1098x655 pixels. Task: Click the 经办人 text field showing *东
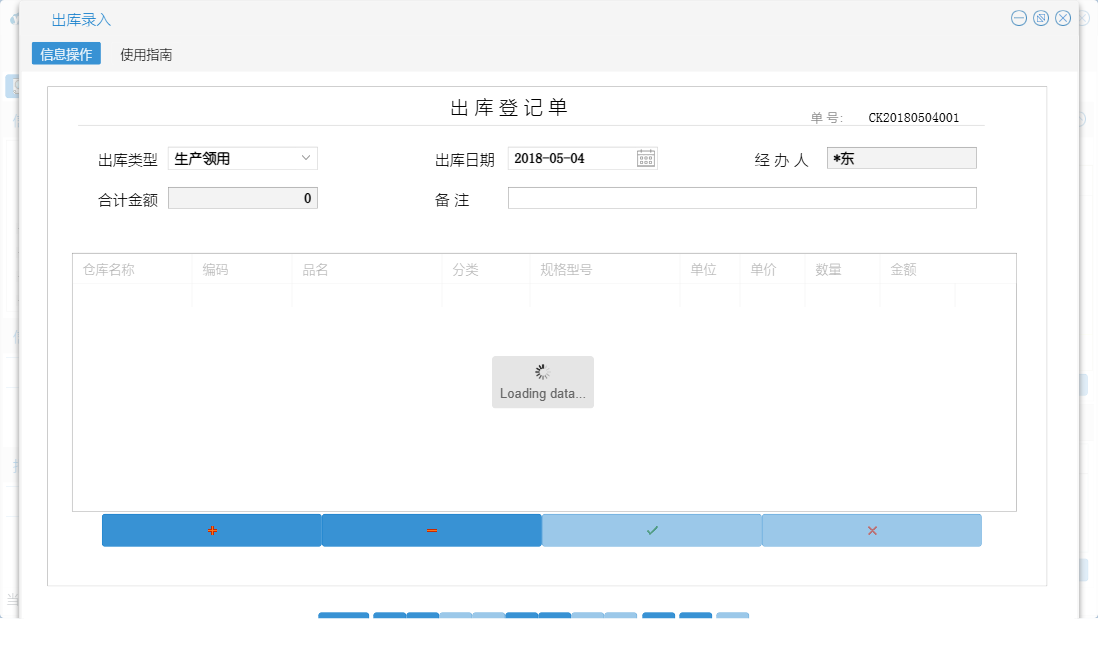[x=900, y=157]
